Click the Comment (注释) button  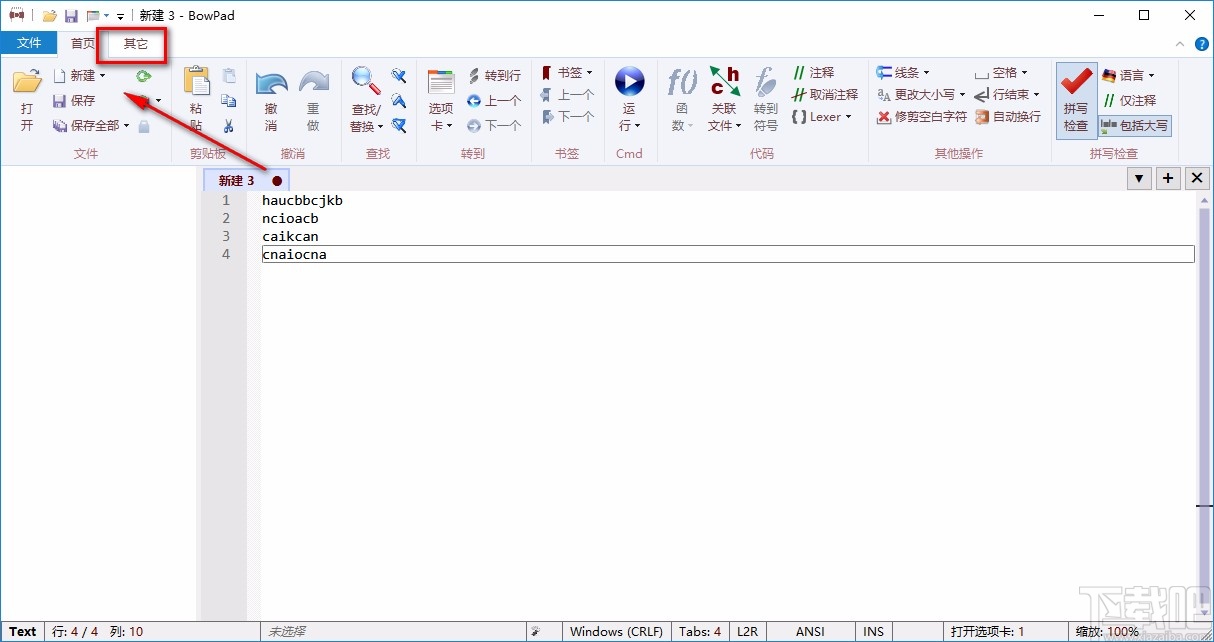[x=813, y=72]
